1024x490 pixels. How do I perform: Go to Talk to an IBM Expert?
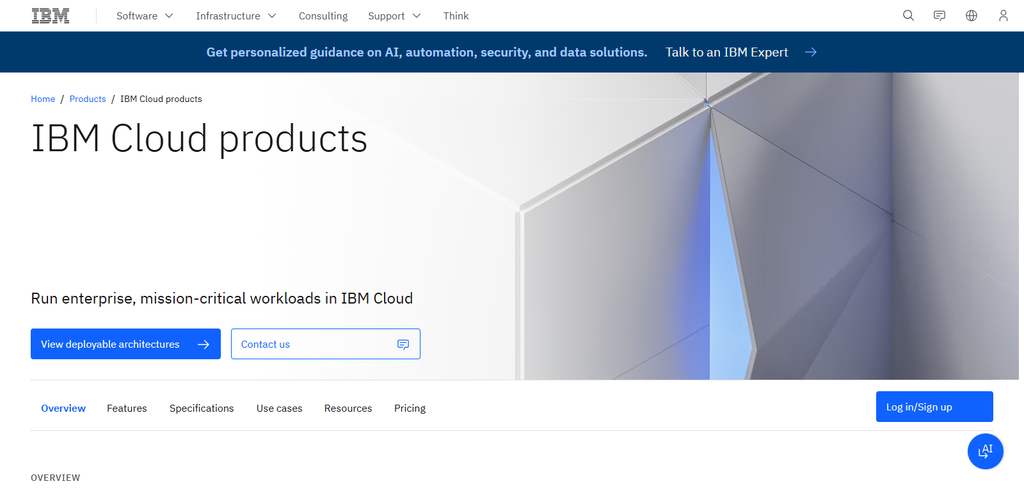click(x=727, y=52)
